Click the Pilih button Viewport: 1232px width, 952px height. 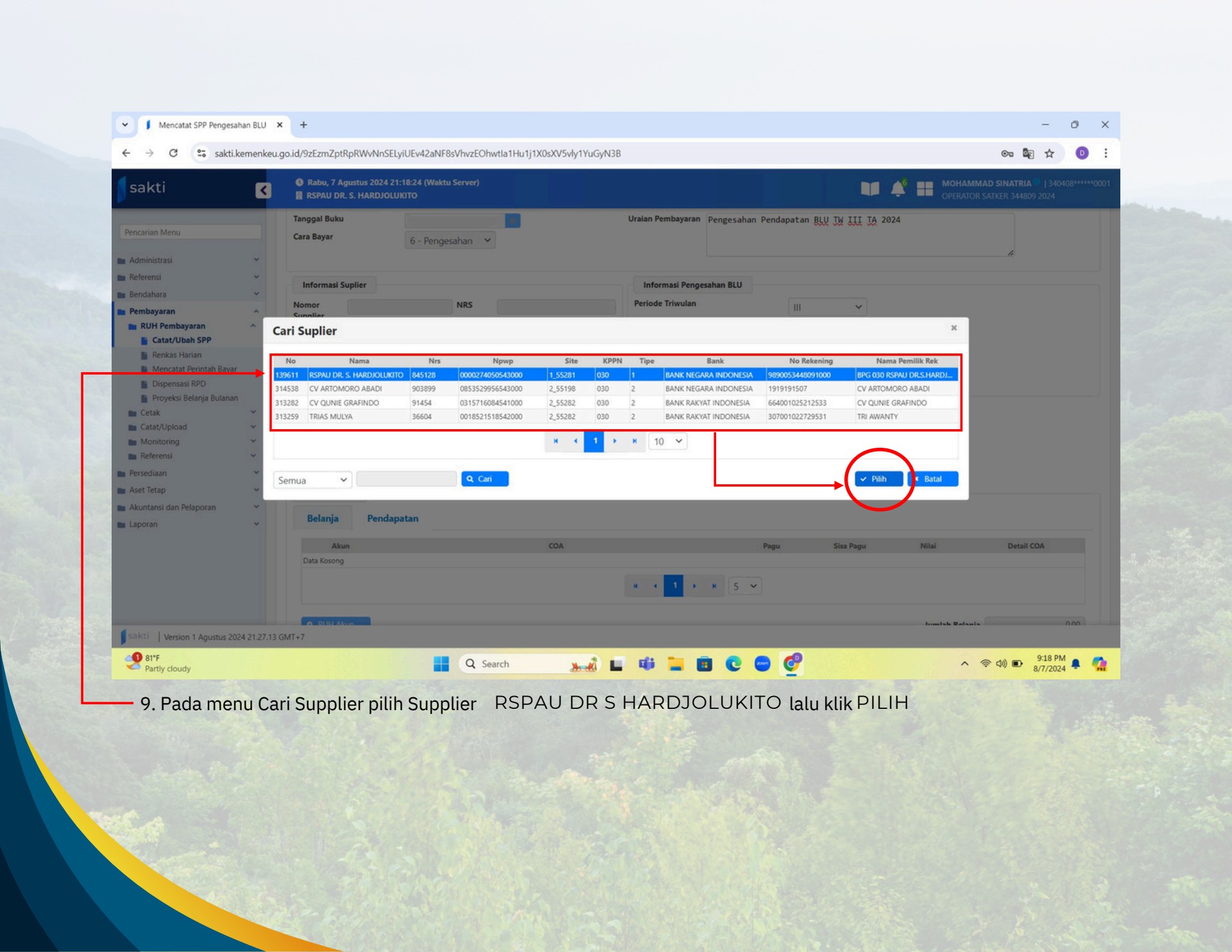878,479
